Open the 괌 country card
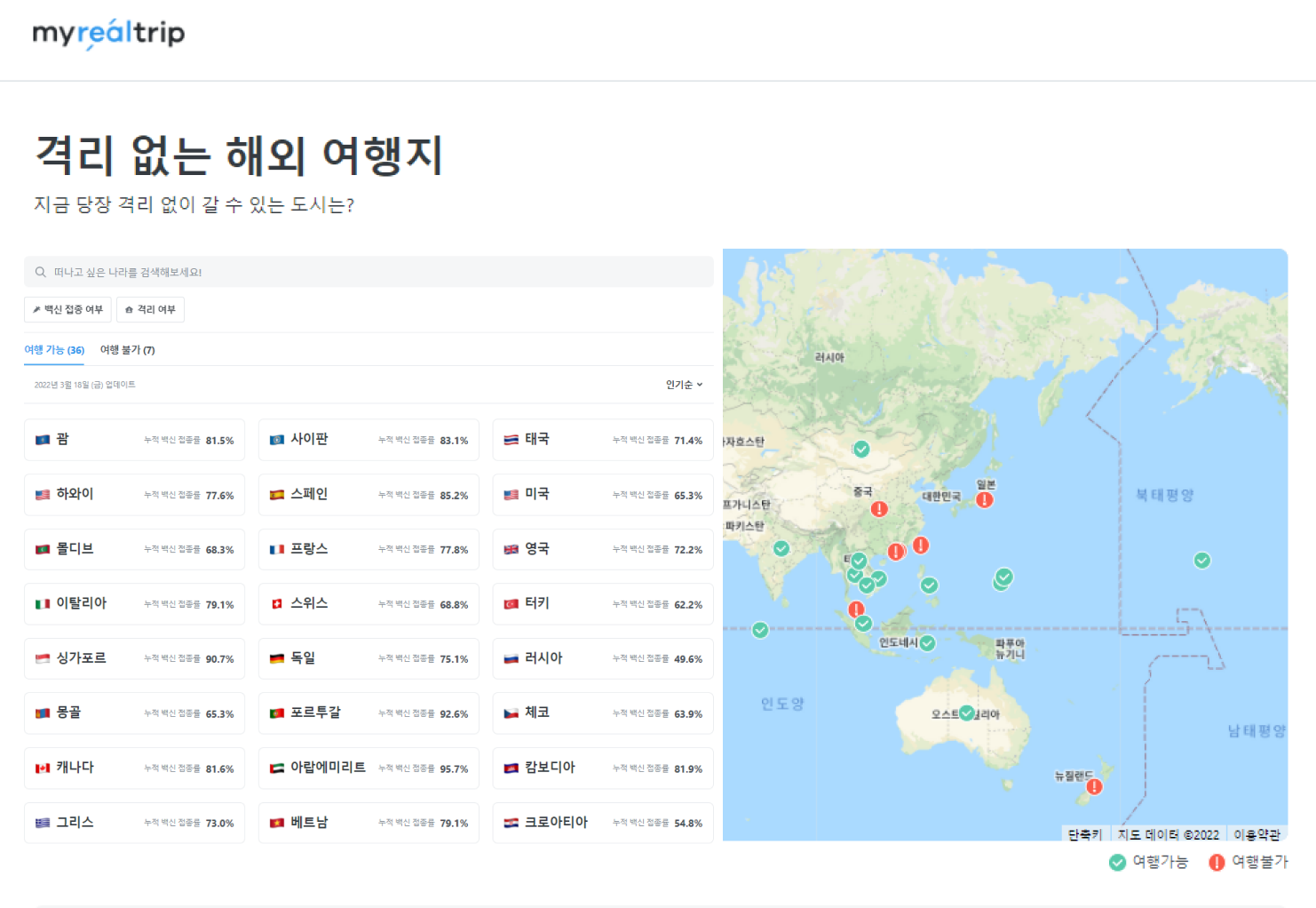Screen dimensions: 1316x908 (x=134, y=440)
